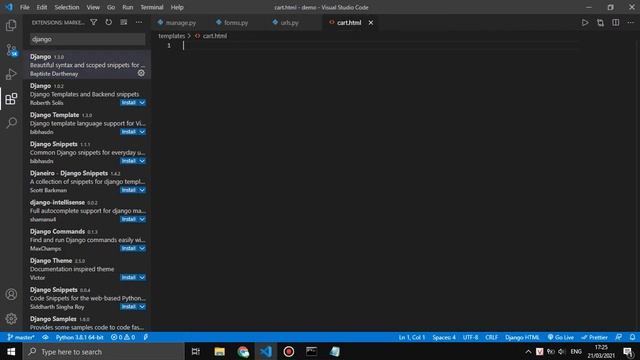Open changes icon in editor toolbar
This screenshot has height=360, width=640.
coord(600,22)
